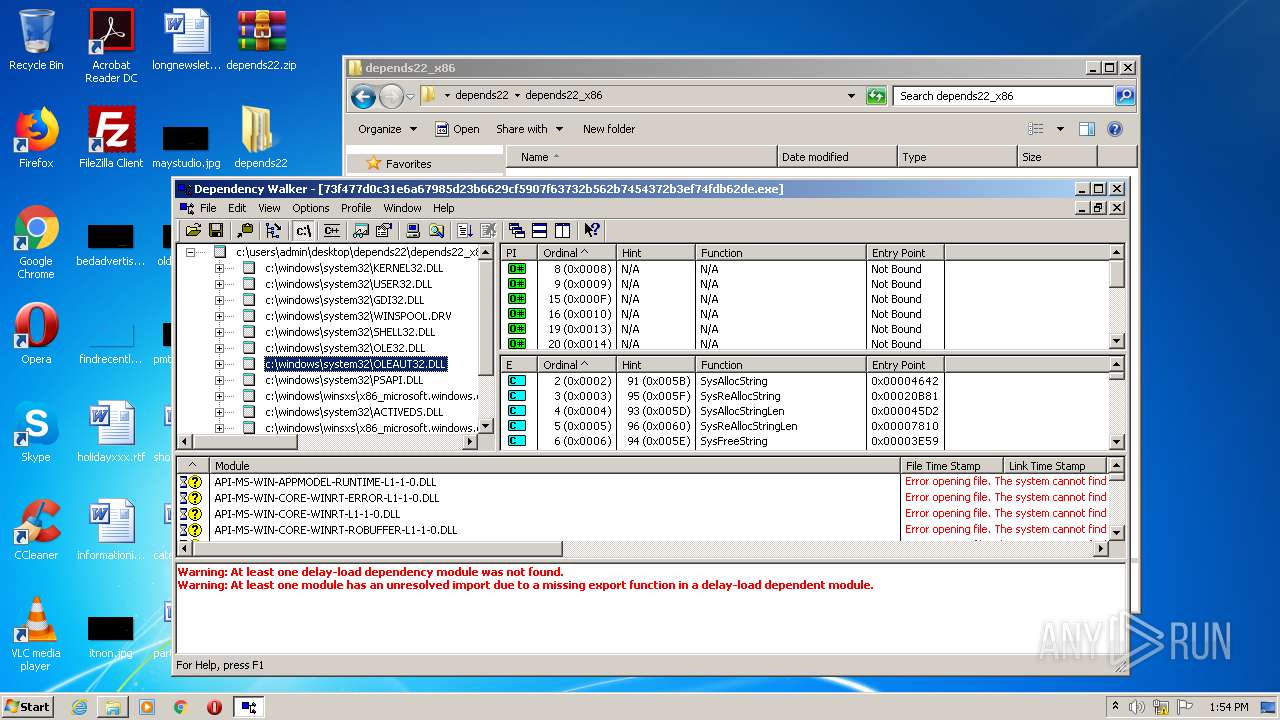This screenshot has height=720, width=1280.
Task: Expand the WINSPOOL.DRV tree node
Action: click(x=219, y=316)
